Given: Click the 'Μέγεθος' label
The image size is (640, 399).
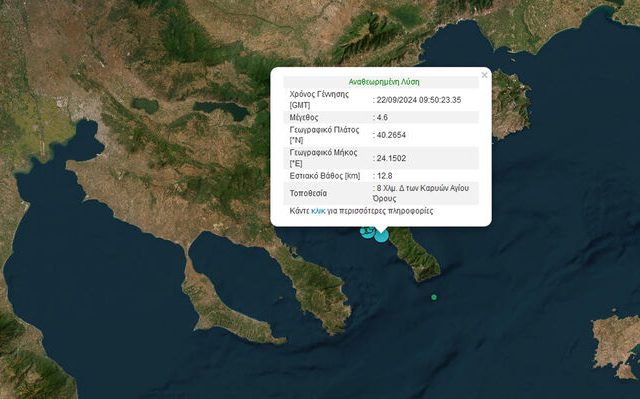Looking at the screenshot, I should (x=304, y=117).
